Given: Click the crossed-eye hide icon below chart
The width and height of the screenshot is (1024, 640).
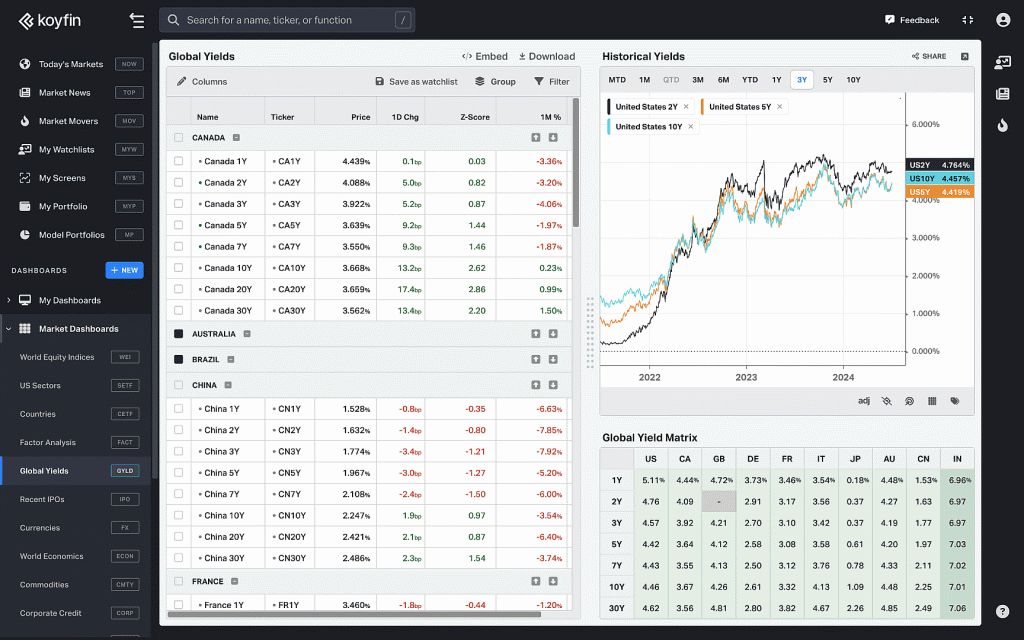Looking at the screenshot, I should coord(886,401).
